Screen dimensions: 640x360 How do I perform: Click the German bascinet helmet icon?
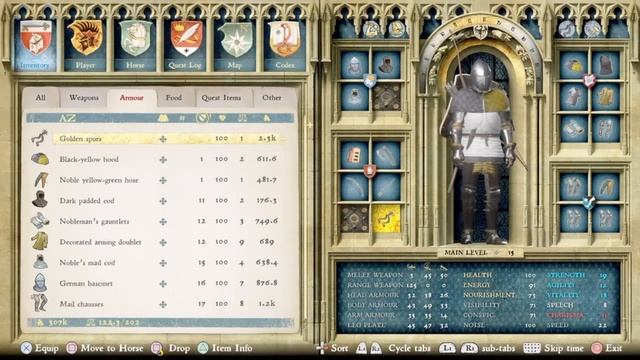(40, 282)
